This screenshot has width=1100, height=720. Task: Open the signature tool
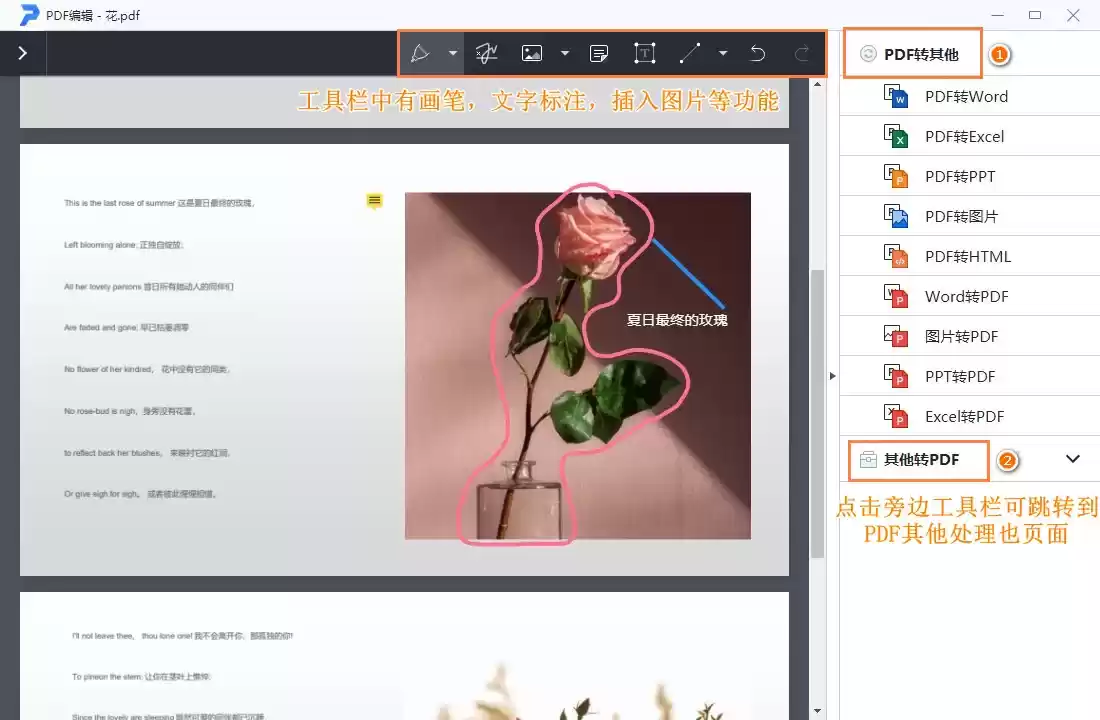487,54
